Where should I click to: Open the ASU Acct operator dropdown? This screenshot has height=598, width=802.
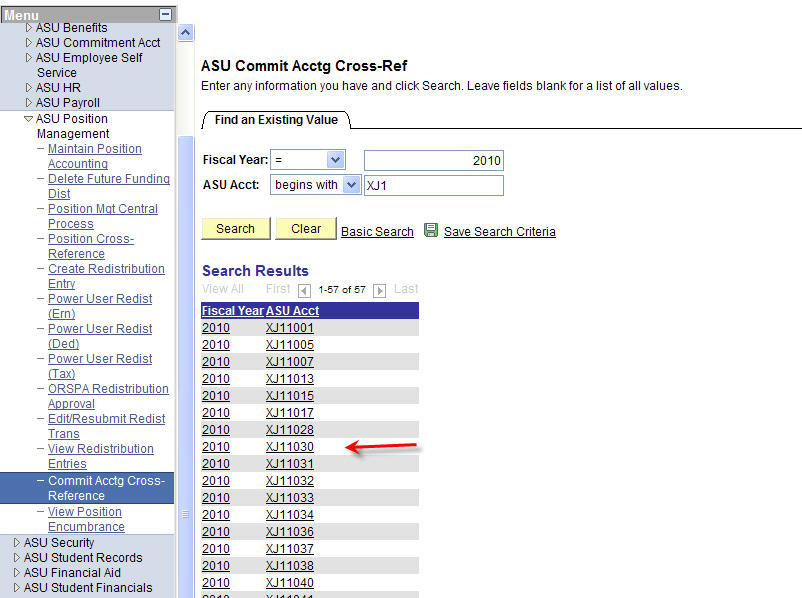[351, 185]
